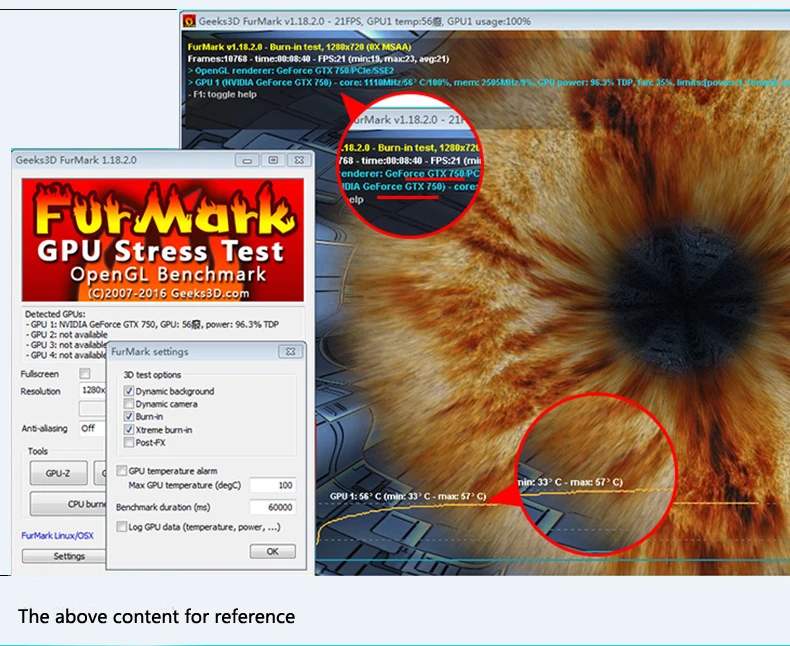
Task: Open the GPU-Z tool button
Action: (58, 473)
